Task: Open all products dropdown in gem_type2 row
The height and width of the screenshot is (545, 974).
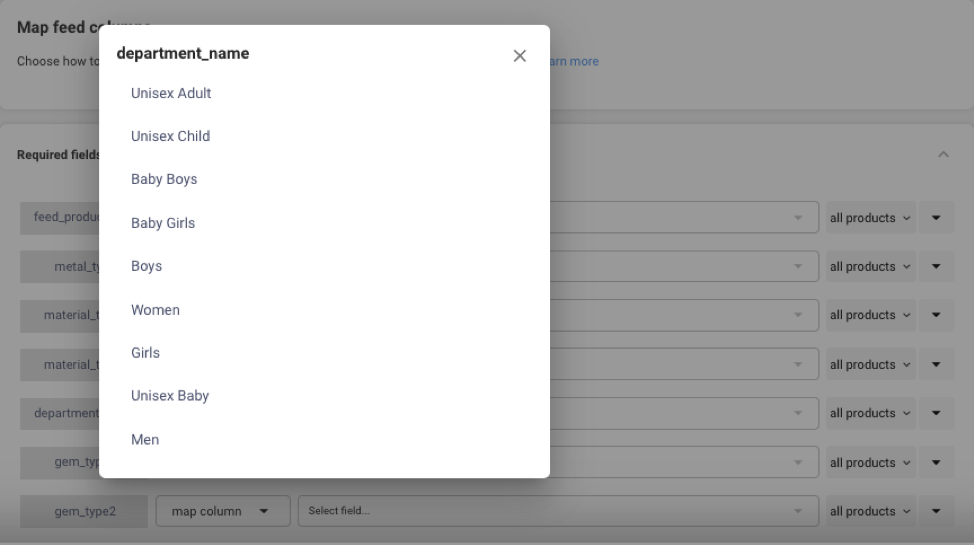Action: 870,511
